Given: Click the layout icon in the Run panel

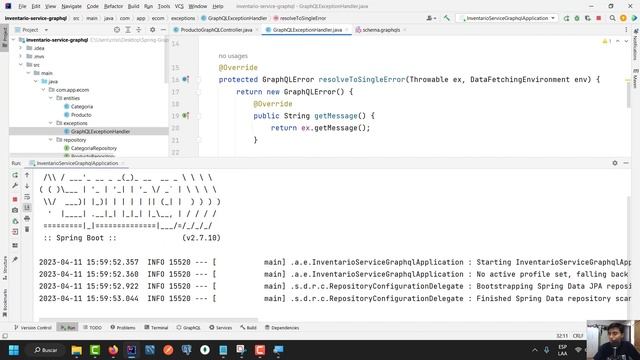Looking at the screenshot, I should [15, 245].
